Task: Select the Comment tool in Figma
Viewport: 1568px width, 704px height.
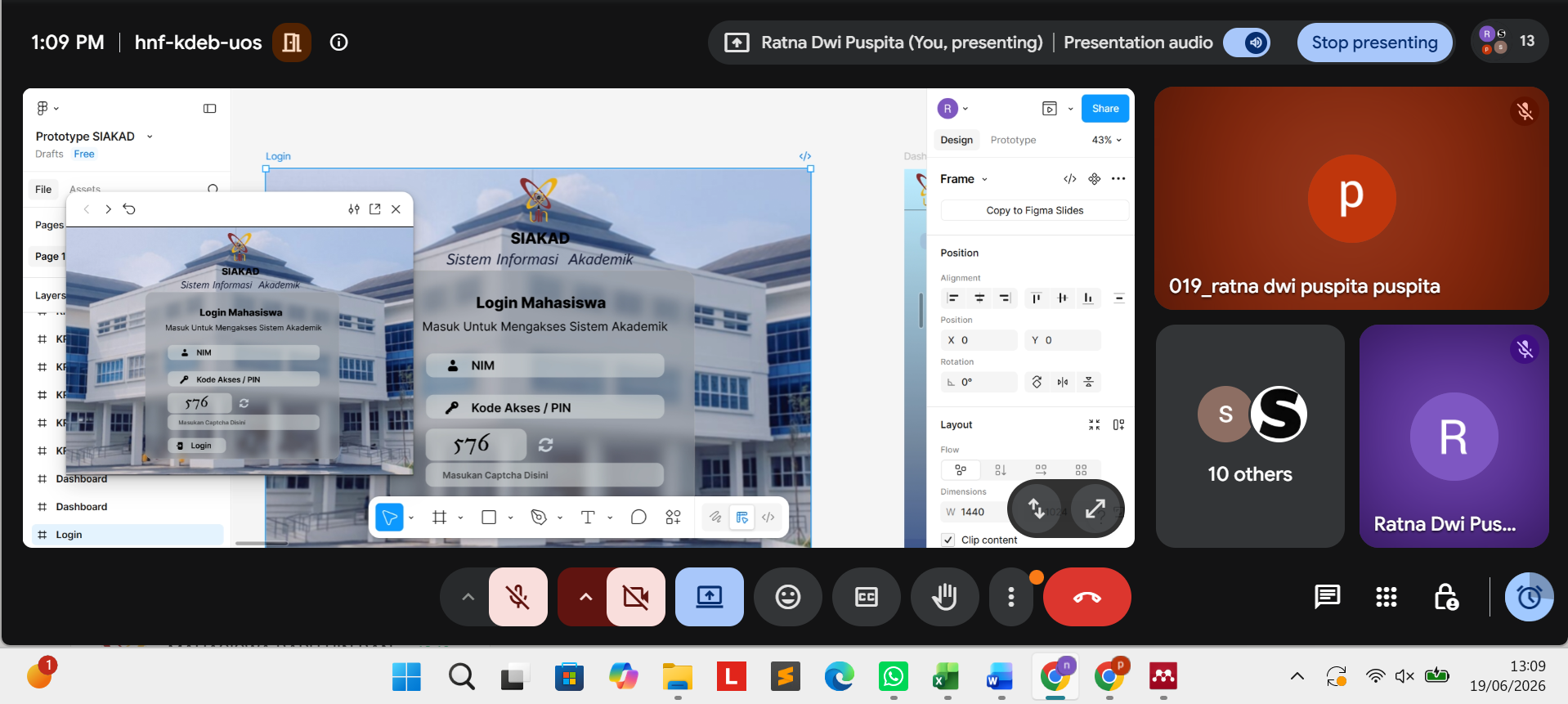Action: tap(638, 517)
